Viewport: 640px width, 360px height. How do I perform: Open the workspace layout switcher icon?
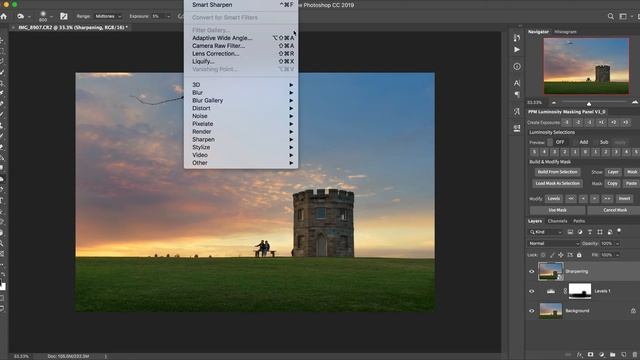[623, 16]
